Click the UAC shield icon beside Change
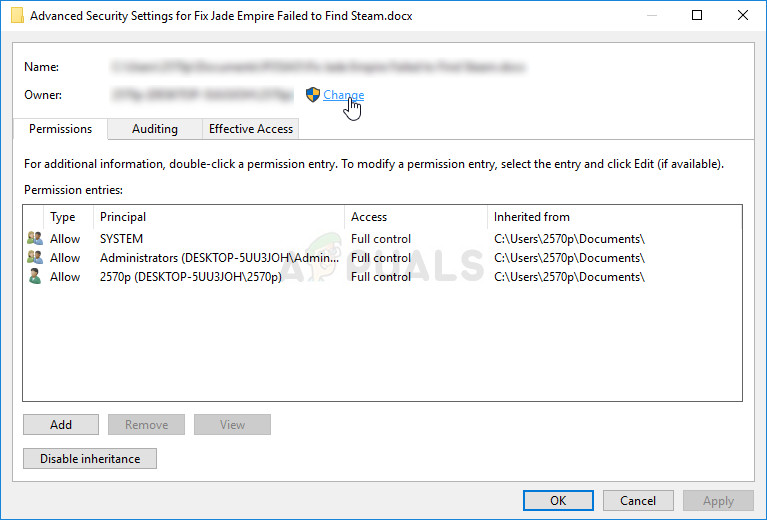 click(313, 95)
